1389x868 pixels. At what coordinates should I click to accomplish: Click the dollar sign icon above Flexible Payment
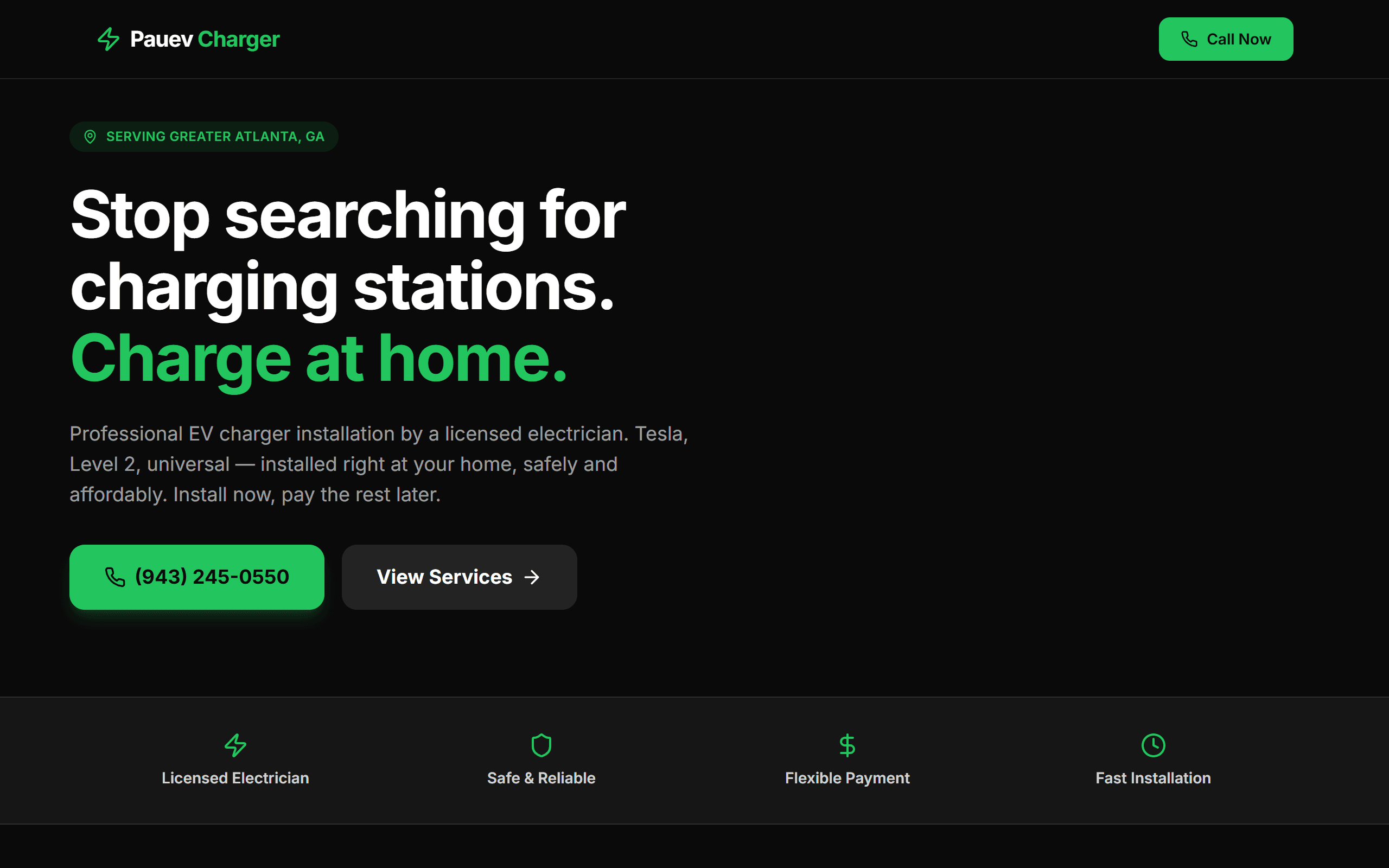click(x=848, y=745)
